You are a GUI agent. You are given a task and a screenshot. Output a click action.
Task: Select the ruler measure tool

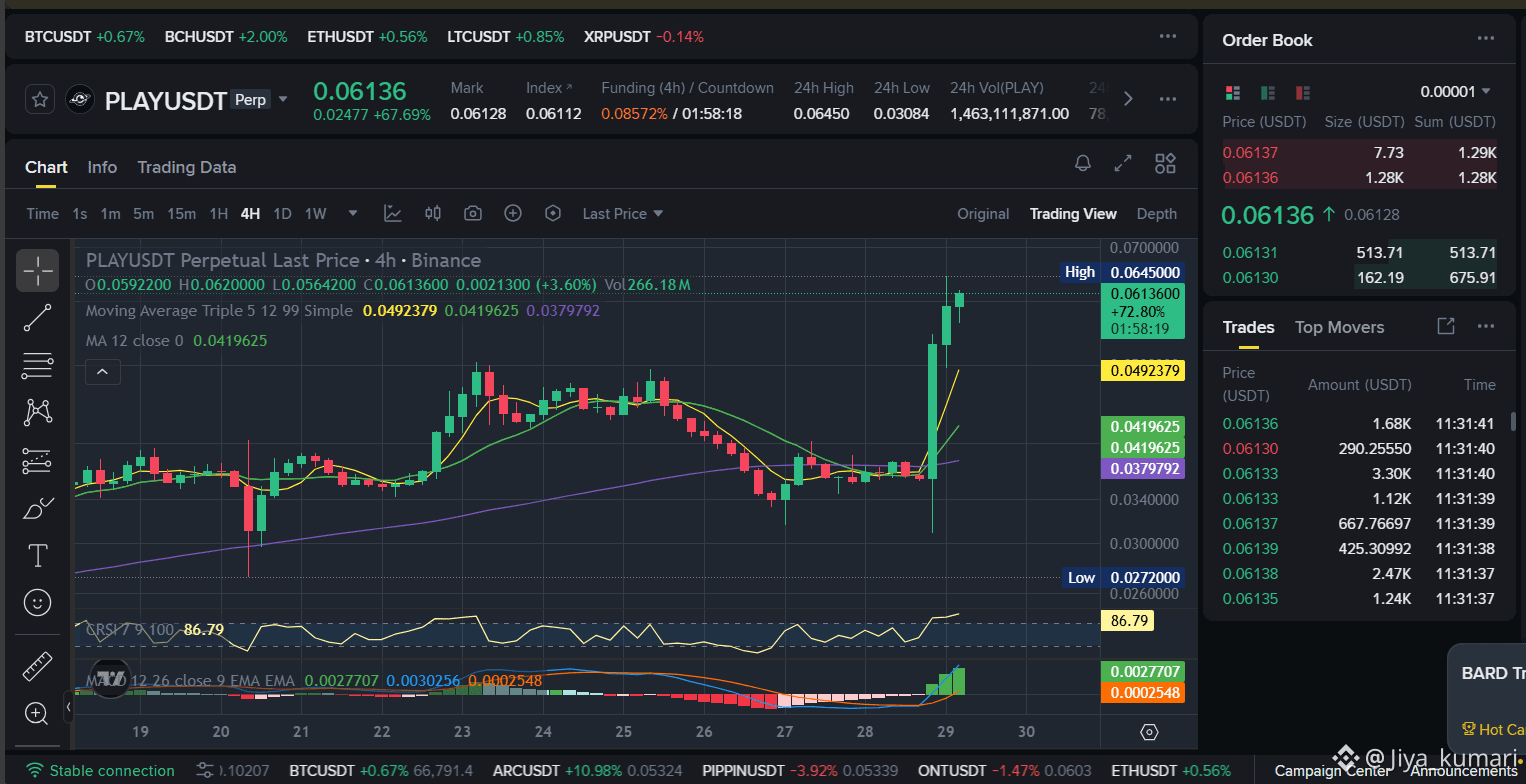click(37, 666)
